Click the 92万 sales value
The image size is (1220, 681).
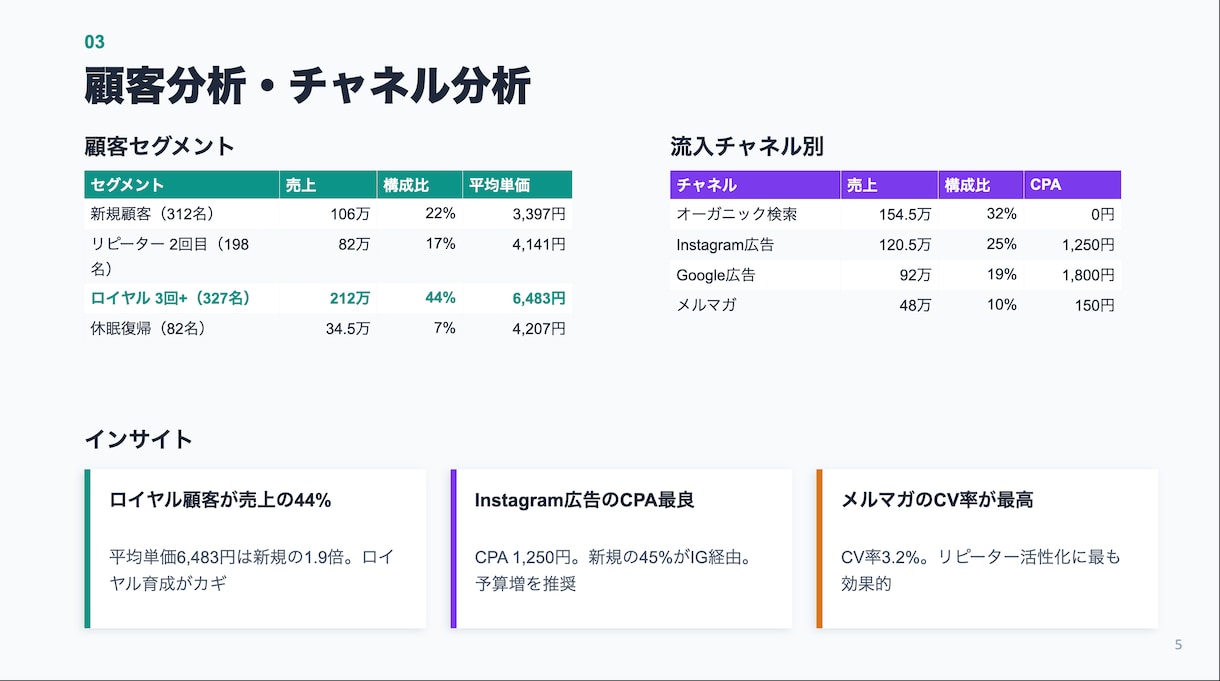tap(916, 275)
